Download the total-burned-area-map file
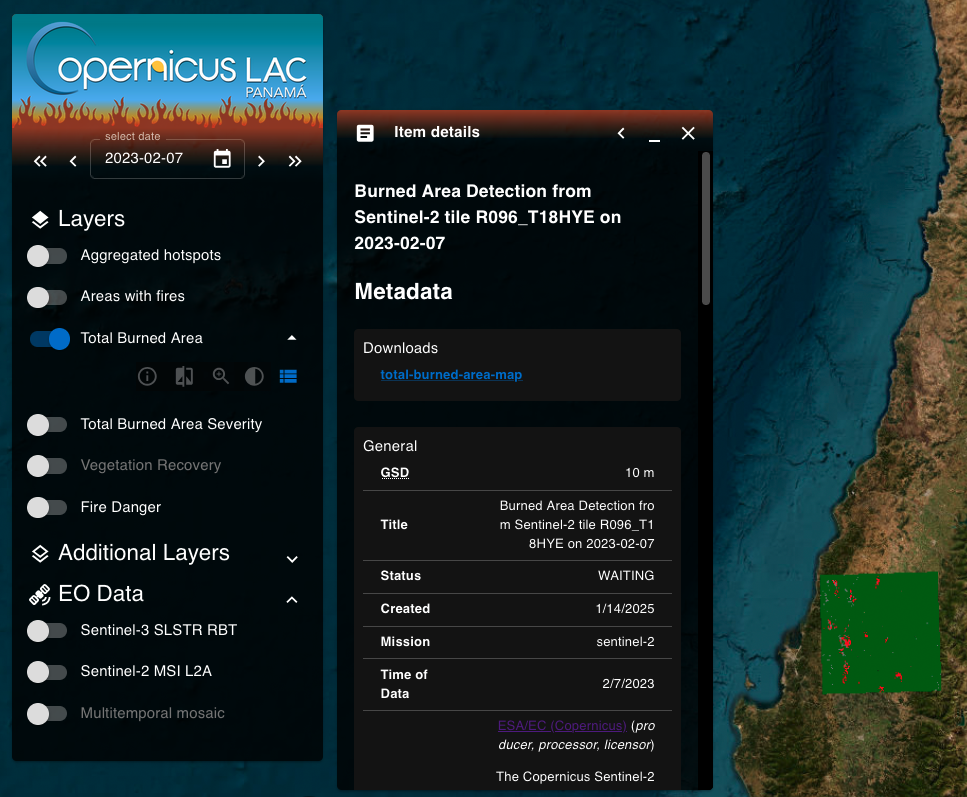 [451, 375]
